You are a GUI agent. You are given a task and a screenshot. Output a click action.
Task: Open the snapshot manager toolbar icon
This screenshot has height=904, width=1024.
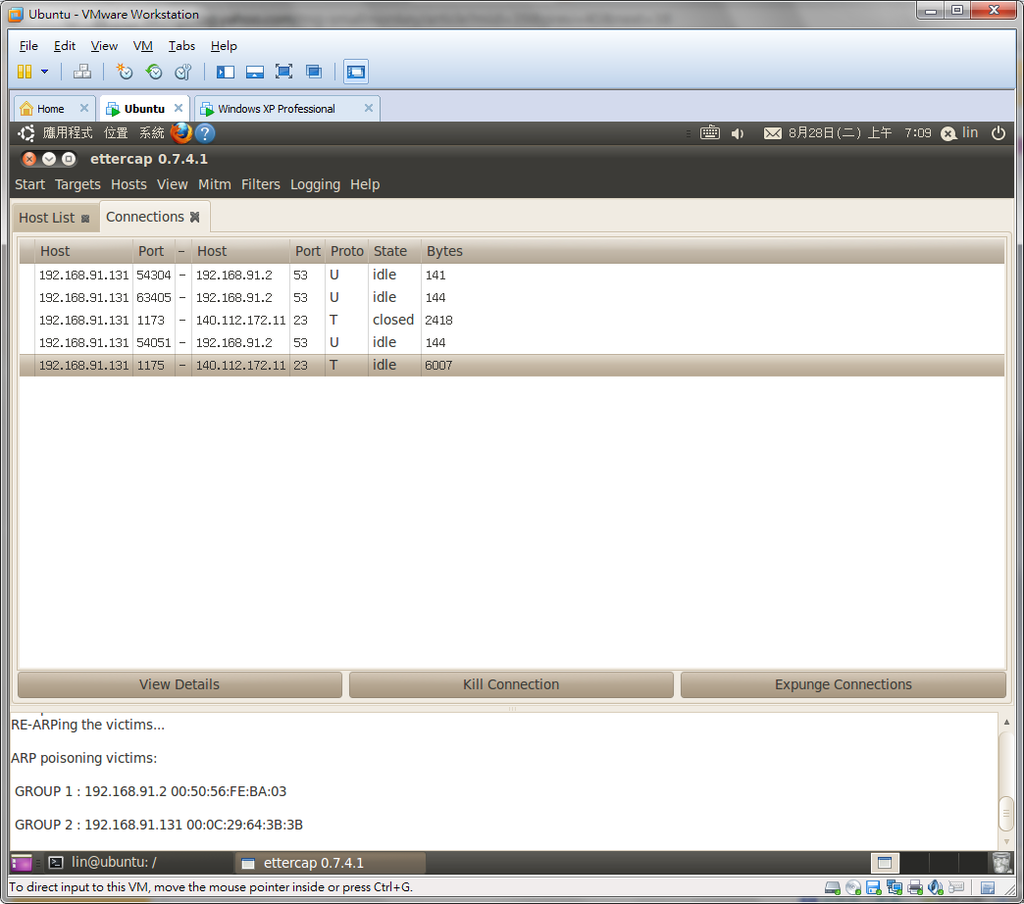coord(183,72)
